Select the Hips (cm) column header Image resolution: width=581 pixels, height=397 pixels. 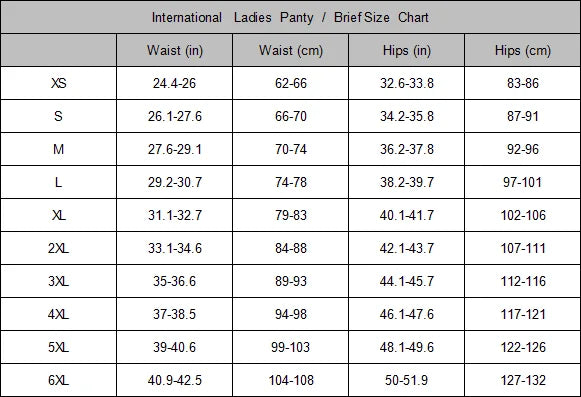[x=523, y=50]
